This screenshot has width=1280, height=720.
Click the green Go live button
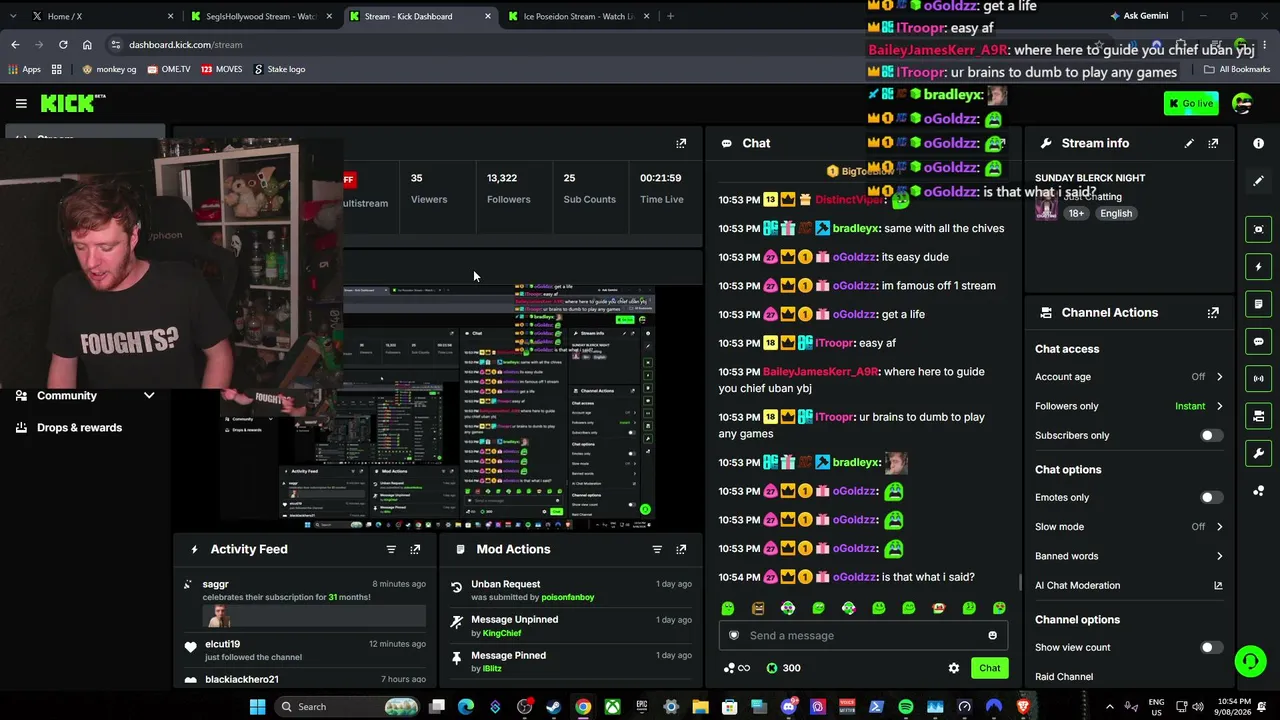(1190, 103)
